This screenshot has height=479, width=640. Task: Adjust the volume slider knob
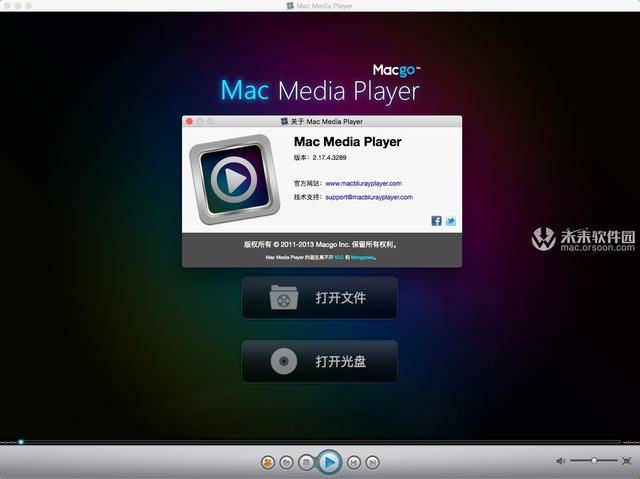click(x=594, y=461)
